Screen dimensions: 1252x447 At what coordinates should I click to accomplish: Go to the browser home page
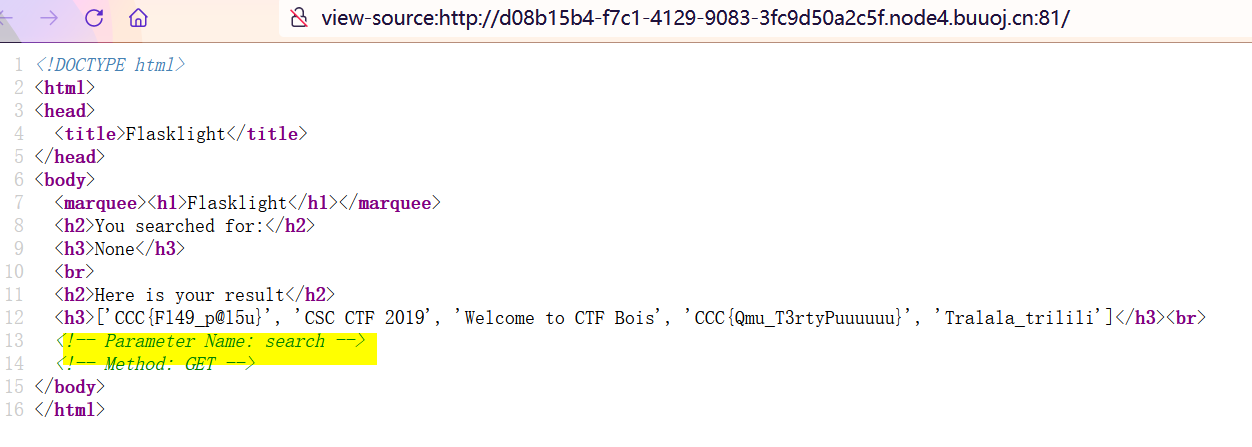pyautogui.click(x=139, y=18)
